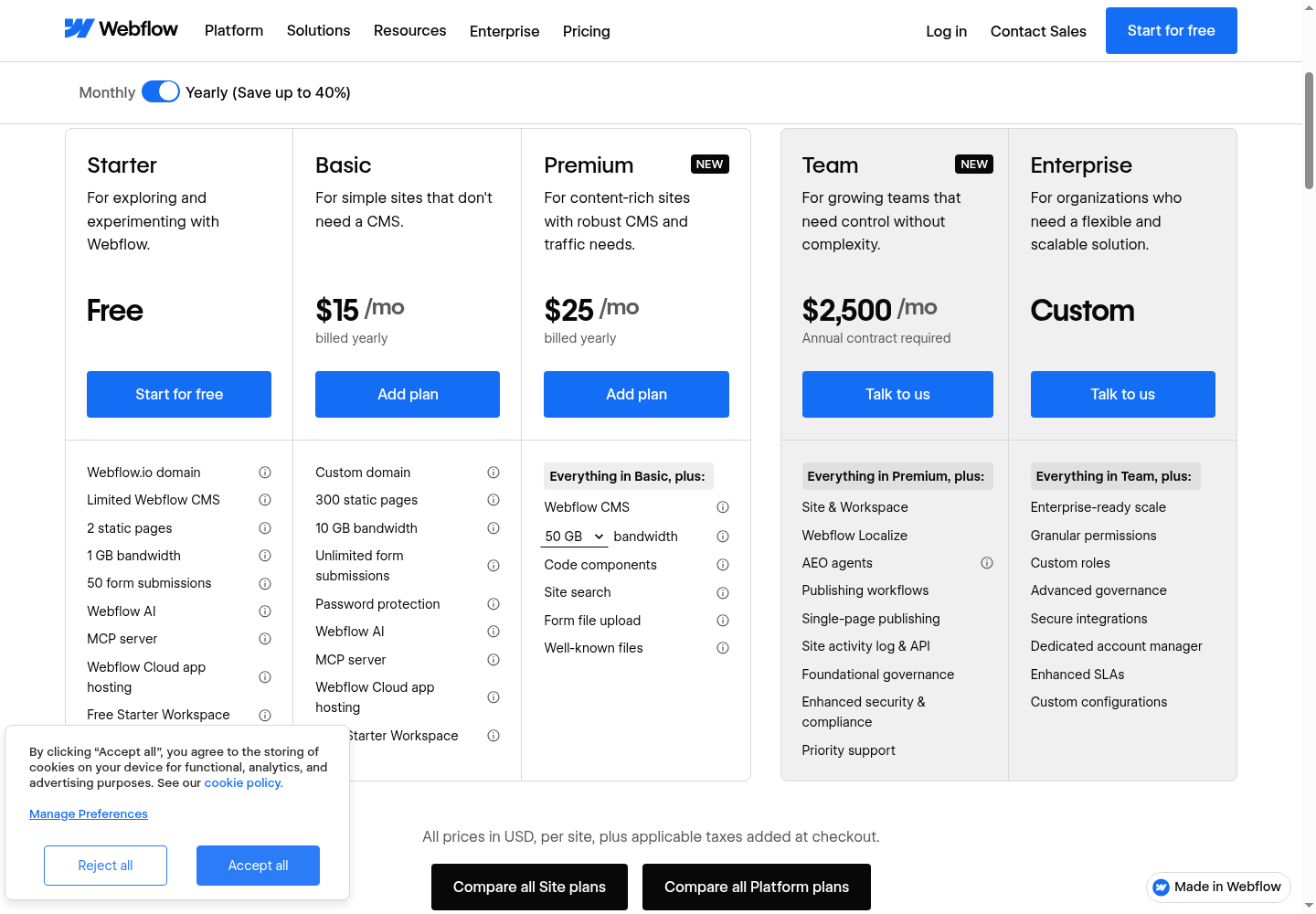Open the Platform menu

point(234,30)
